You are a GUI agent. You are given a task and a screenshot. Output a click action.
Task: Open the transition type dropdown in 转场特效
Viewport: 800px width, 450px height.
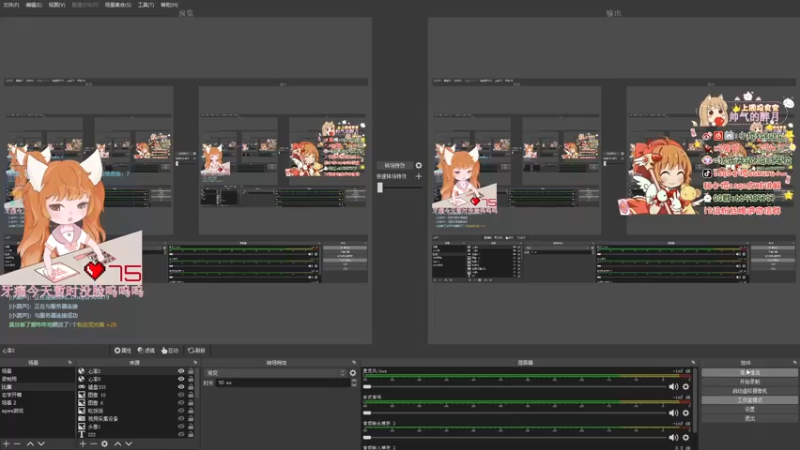(x=275, y=373)
